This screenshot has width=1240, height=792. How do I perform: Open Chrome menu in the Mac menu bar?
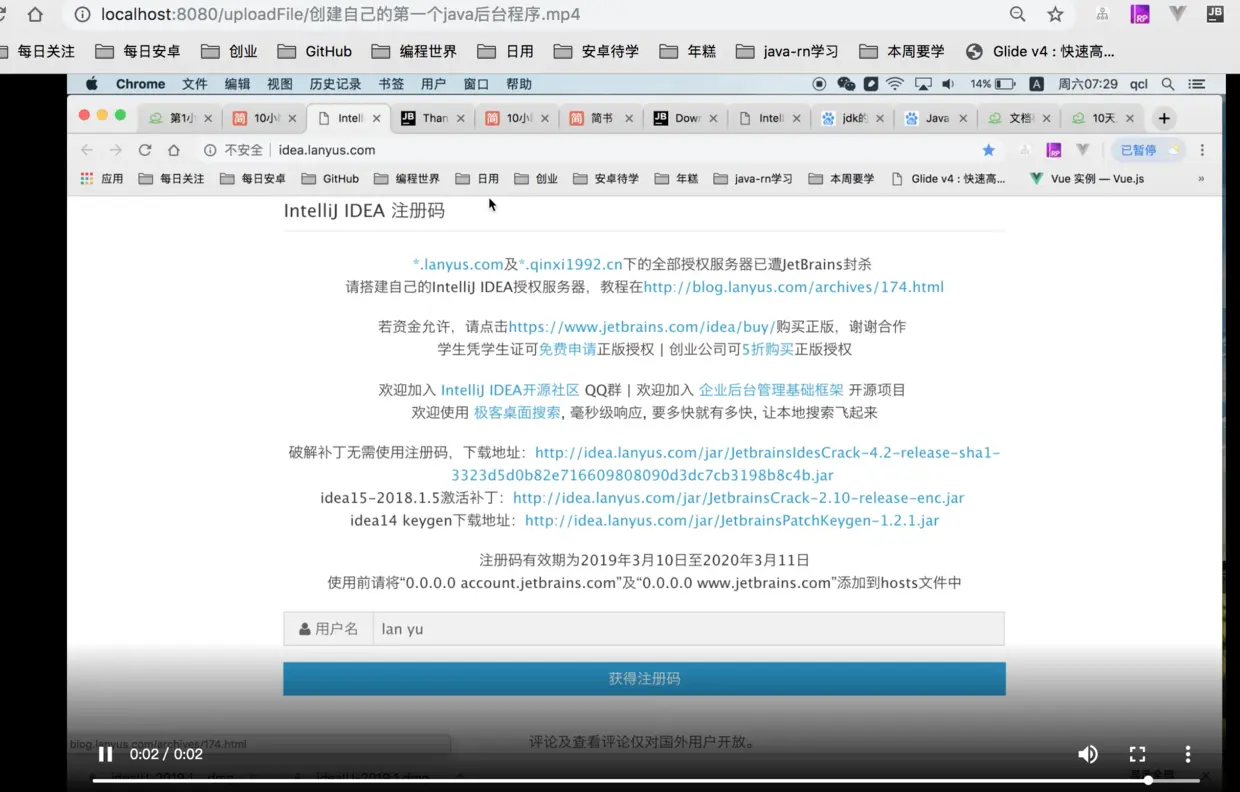[x=140, y=84]
